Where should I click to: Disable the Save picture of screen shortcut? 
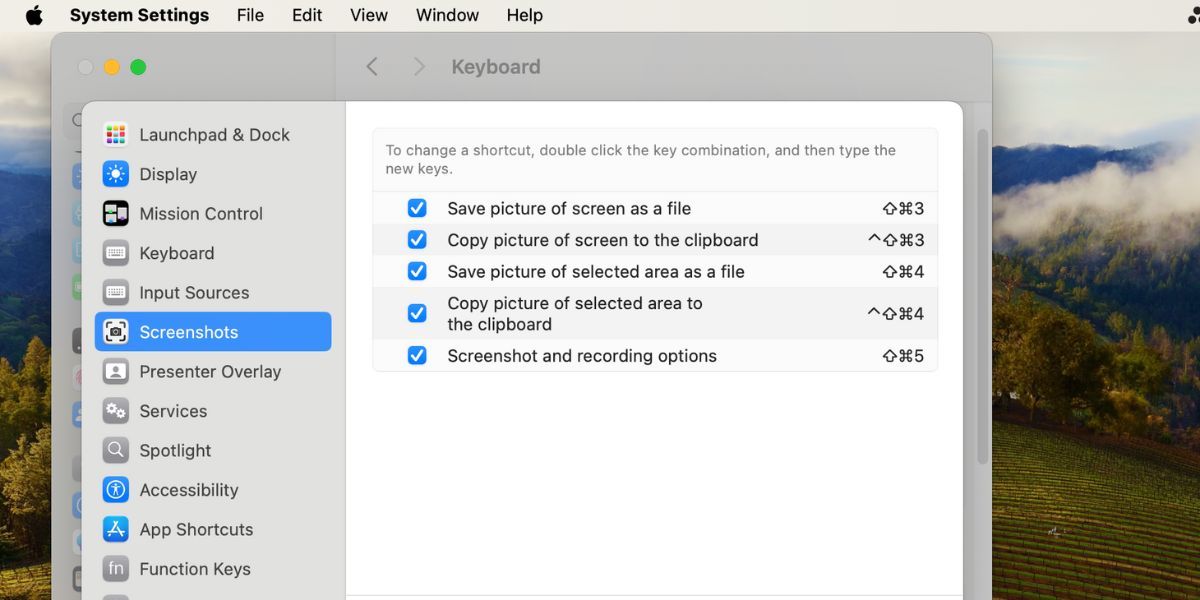coord(417,208)
